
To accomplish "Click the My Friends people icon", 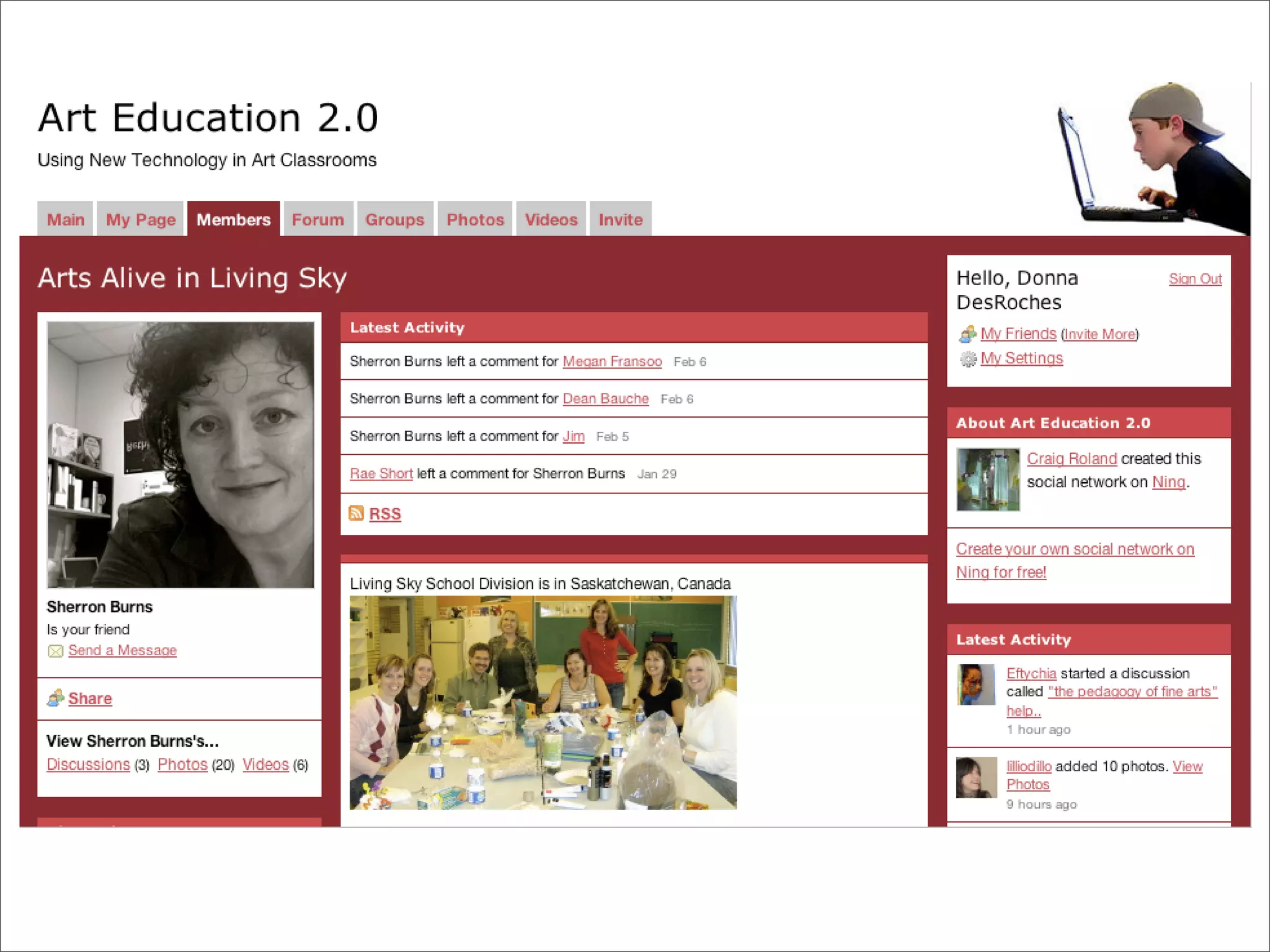I will 967,334.
